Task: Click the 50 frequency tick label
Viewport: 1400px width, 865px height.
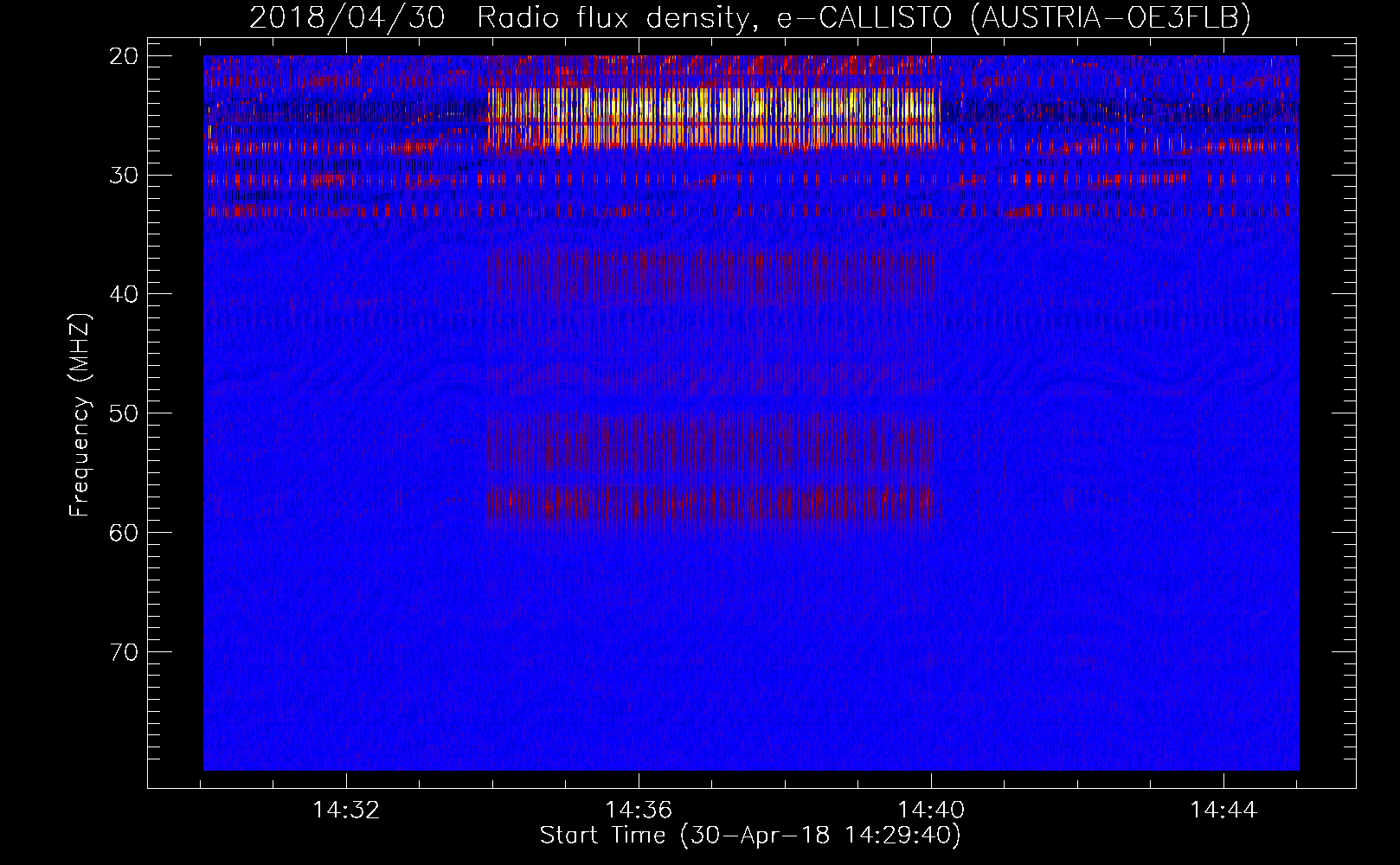Action: (x=125, y=413)
